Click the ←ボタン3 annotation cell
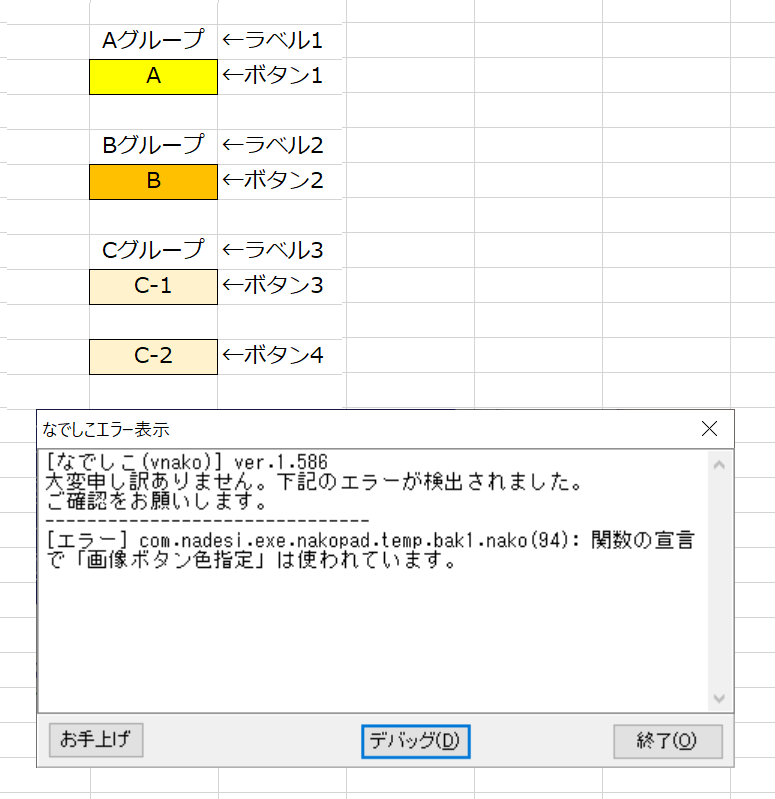 (273, 286)
